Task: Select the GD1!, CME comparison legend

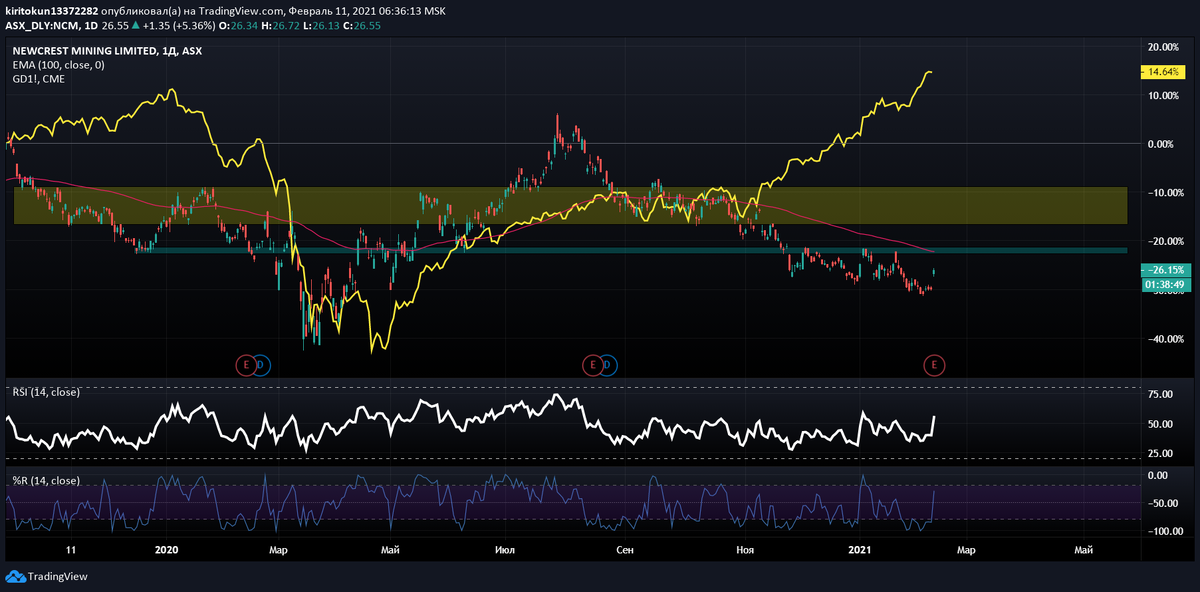Action: click(38, 78)
